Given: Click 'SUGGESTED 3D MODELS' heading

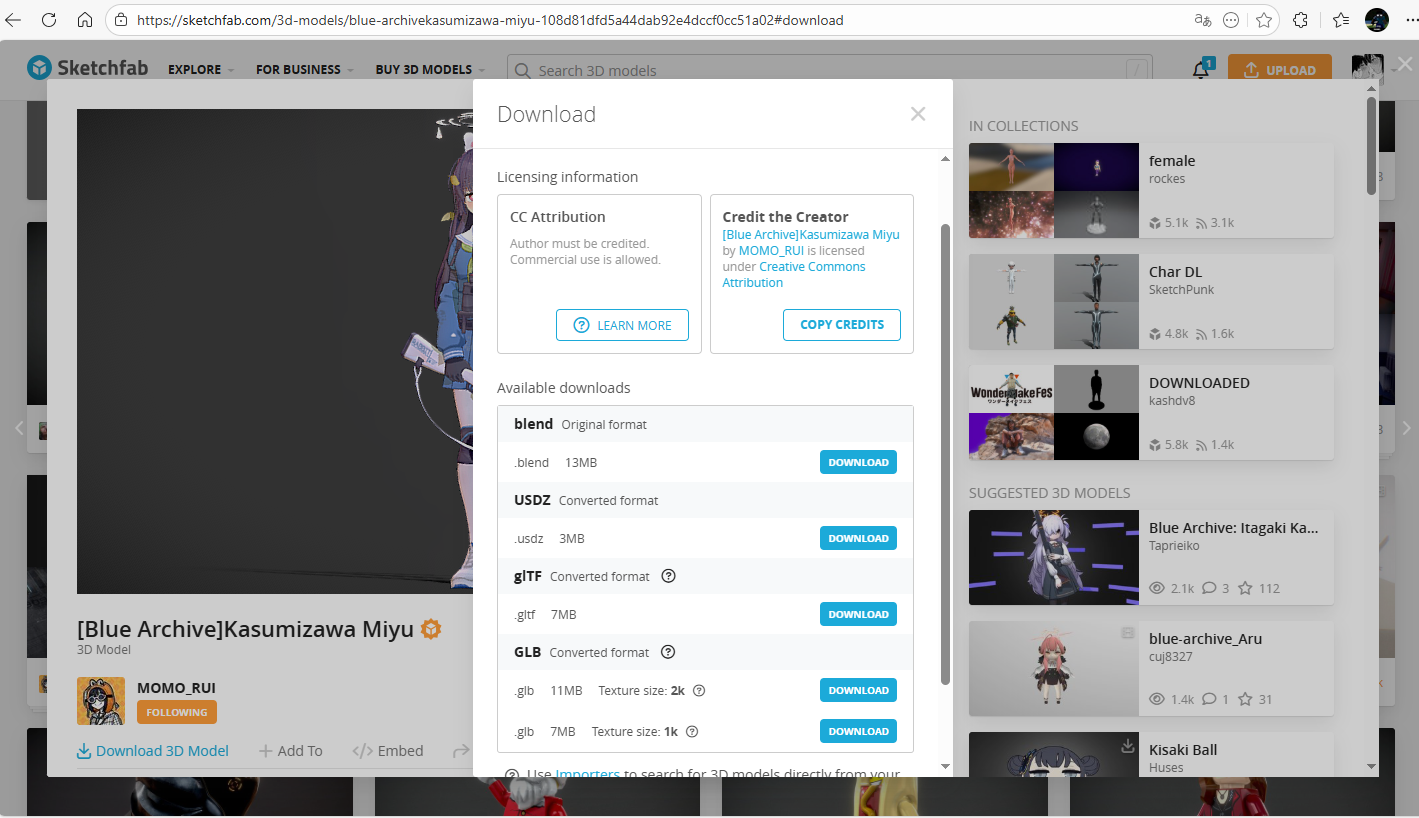Looking at the screenshot, I should (x=1050, y=493).
